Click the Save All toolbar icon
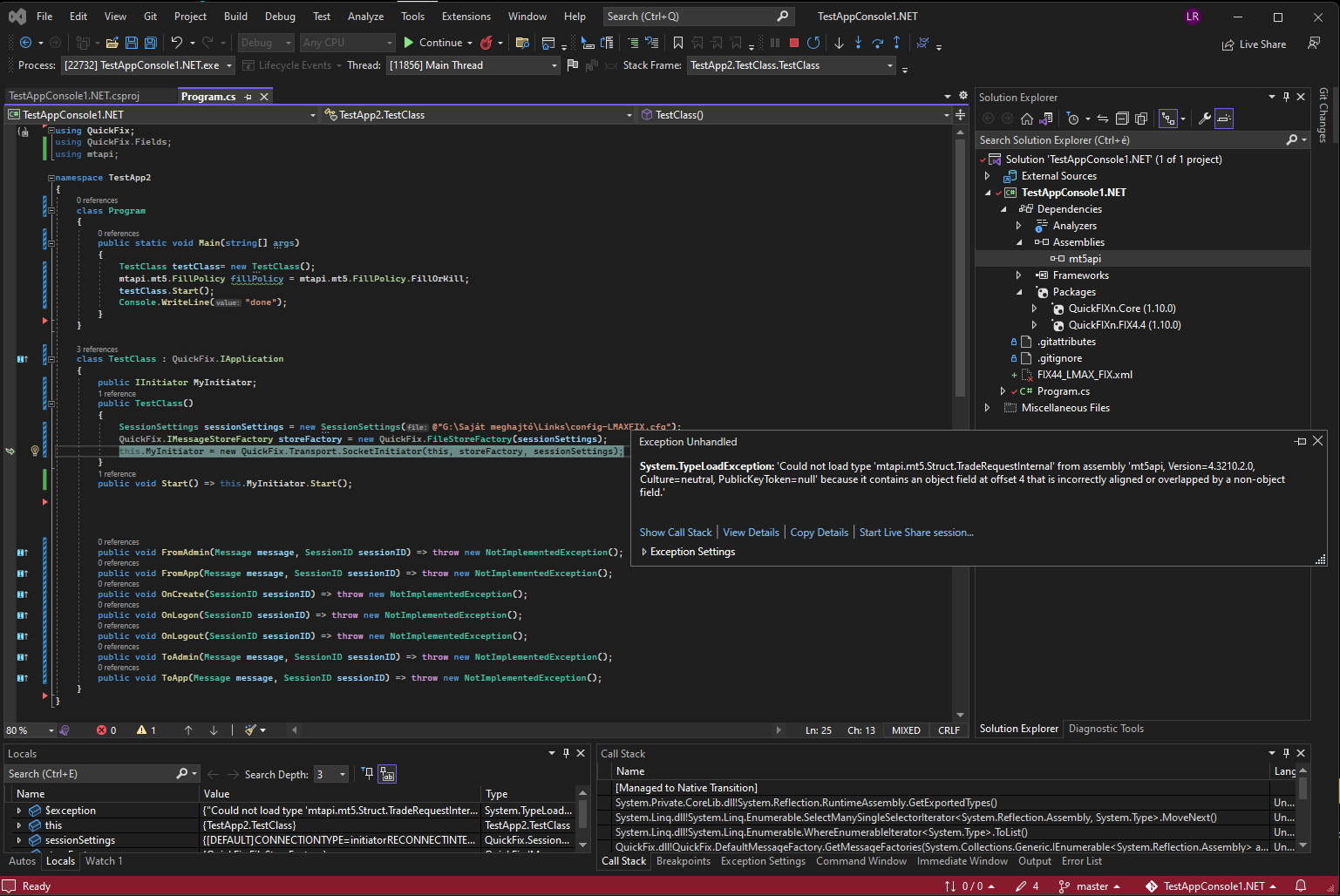The height and width of the screenshot is (896, 1340). 150,43
